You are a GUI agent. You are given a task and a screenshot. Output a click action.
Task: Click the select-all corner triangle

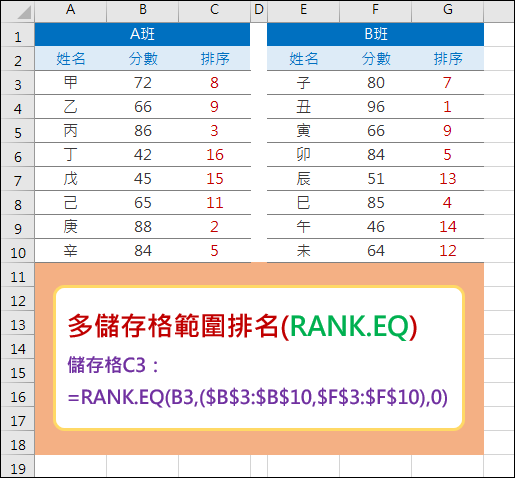(24, 12)
